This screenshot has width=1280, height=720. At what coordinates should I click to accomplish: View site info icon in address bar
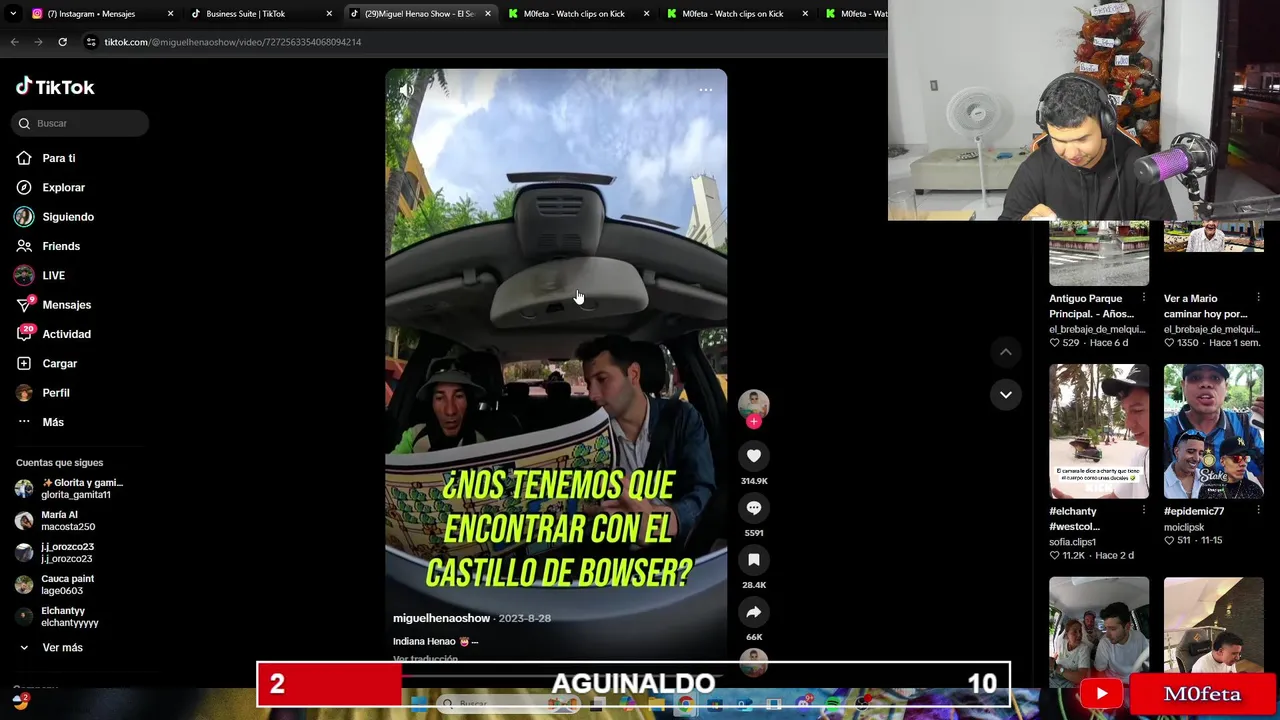point(91,42)
